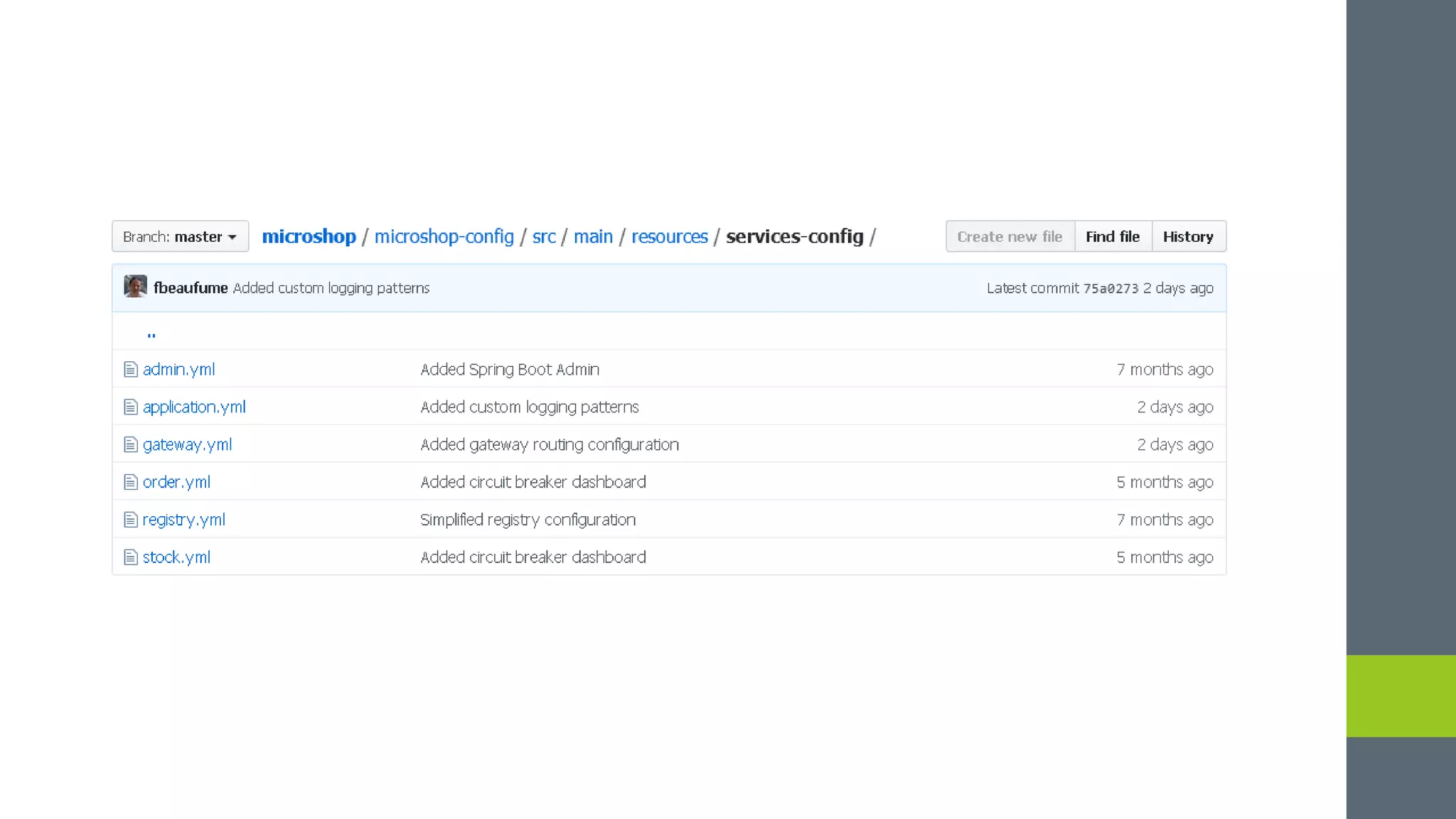Click the file icon beside gateway.yml
1456x819 pixels.
coord(130,444)
